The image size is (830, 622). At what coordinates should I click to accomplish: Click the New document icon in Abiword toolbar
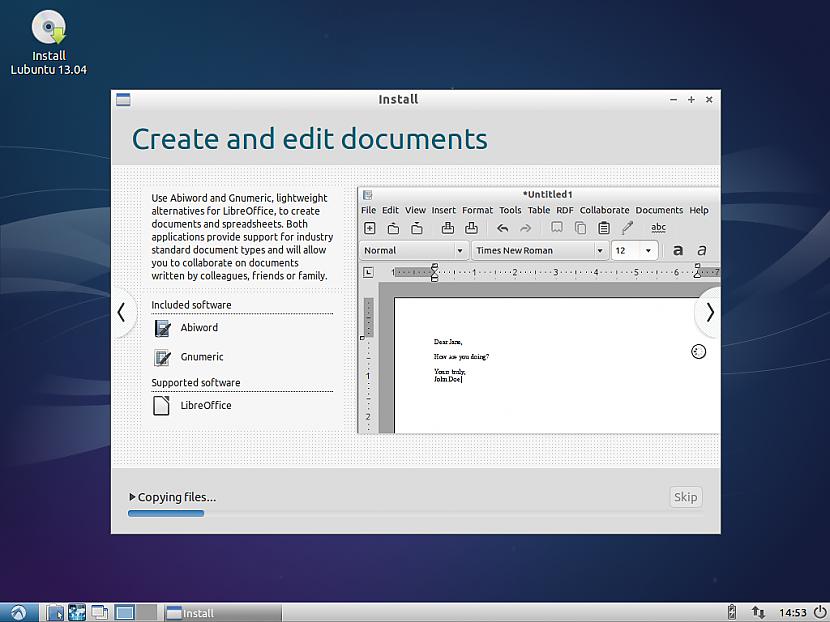tap(369, 228)
